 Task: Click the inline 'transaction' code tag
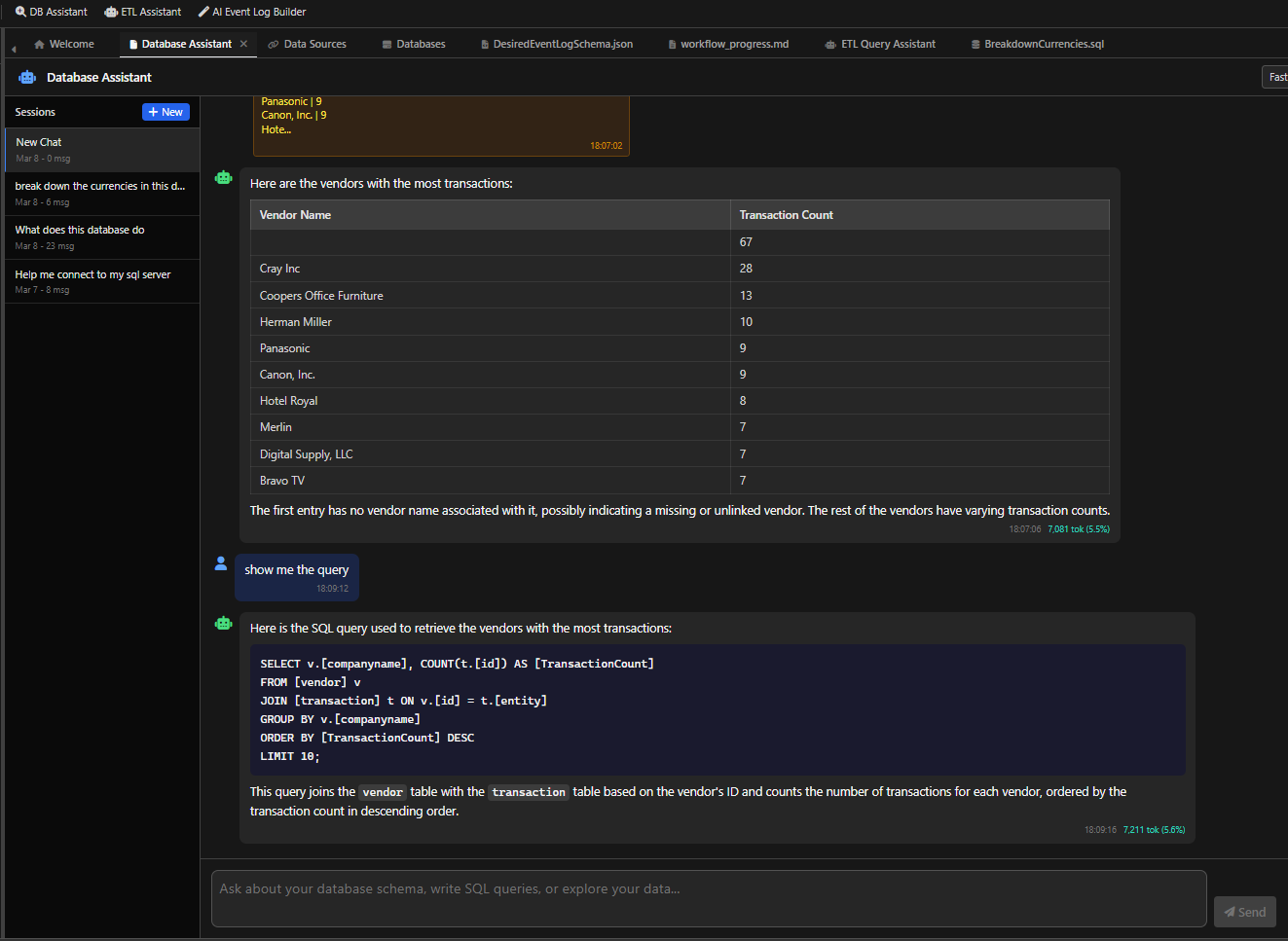point(529,792)
